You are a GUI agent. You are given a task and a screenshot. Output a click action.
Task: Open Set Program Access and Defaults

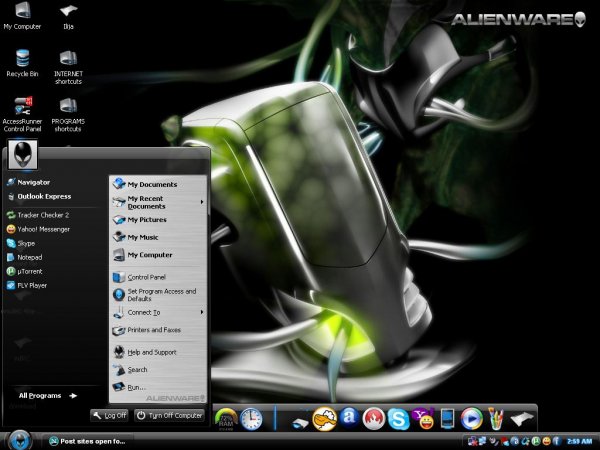(x=155, y=295)
